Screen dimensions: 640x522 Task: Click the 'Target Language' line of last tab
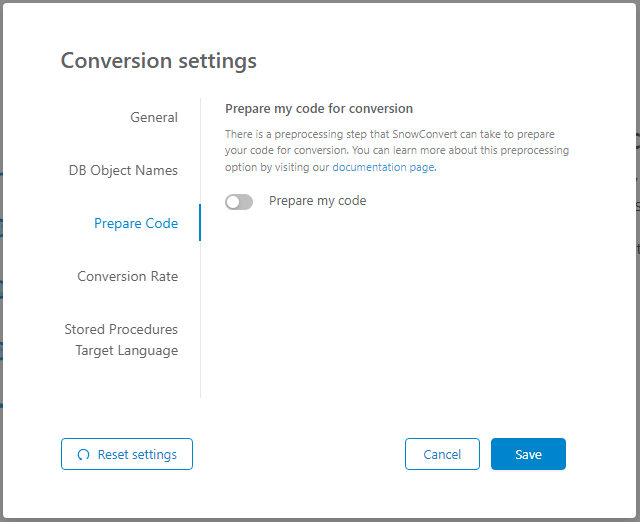(127, 351)
